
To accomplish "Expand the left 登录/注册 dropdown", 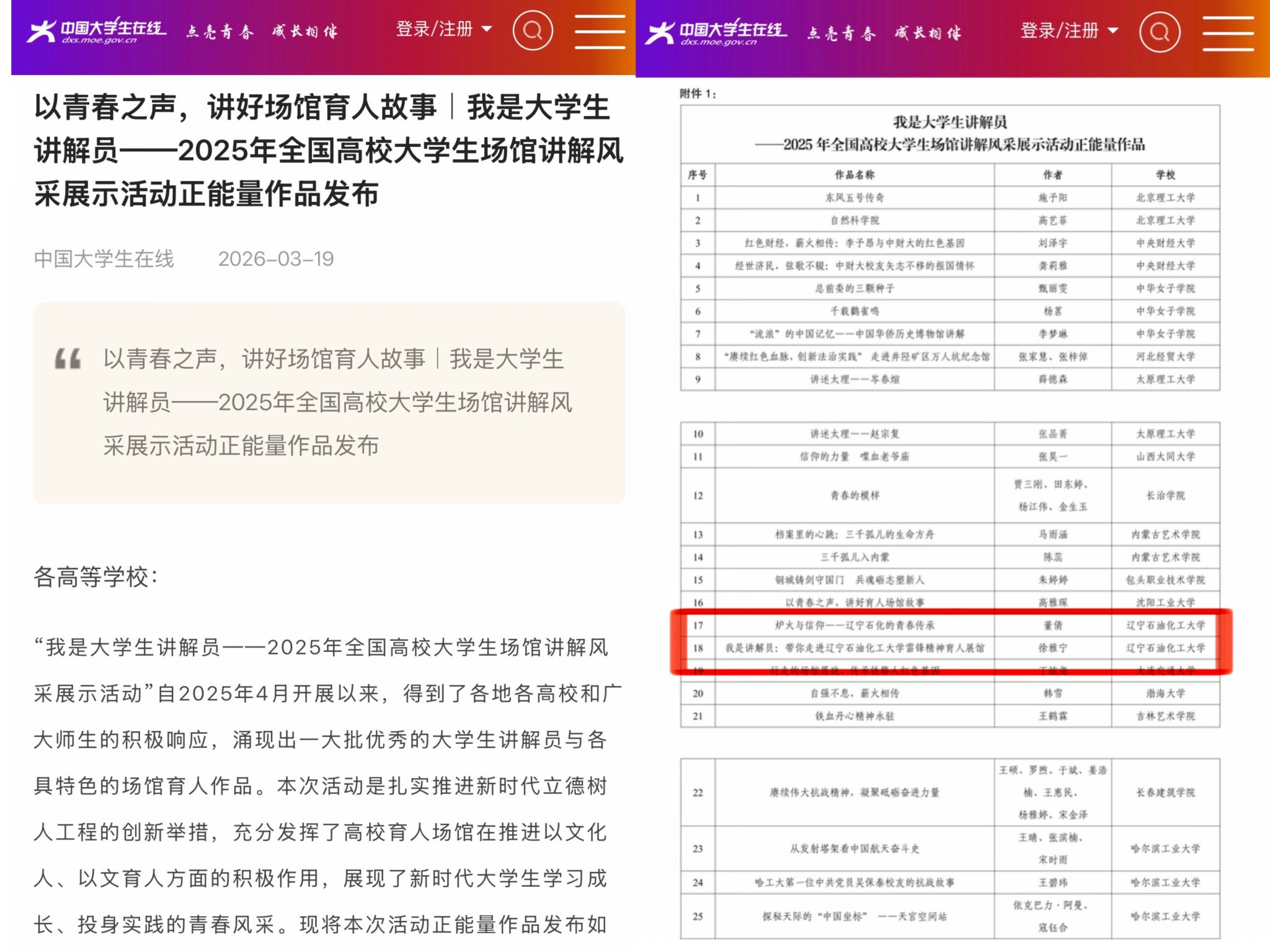I will 434,29.
